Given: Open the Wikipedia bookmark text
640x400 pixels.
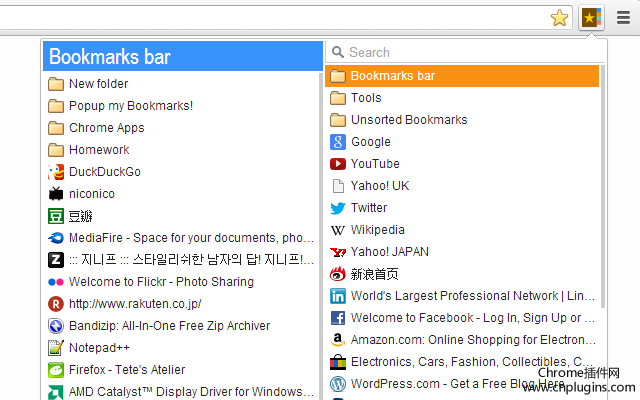Looking at the screenshot, I should coord(378,230).
